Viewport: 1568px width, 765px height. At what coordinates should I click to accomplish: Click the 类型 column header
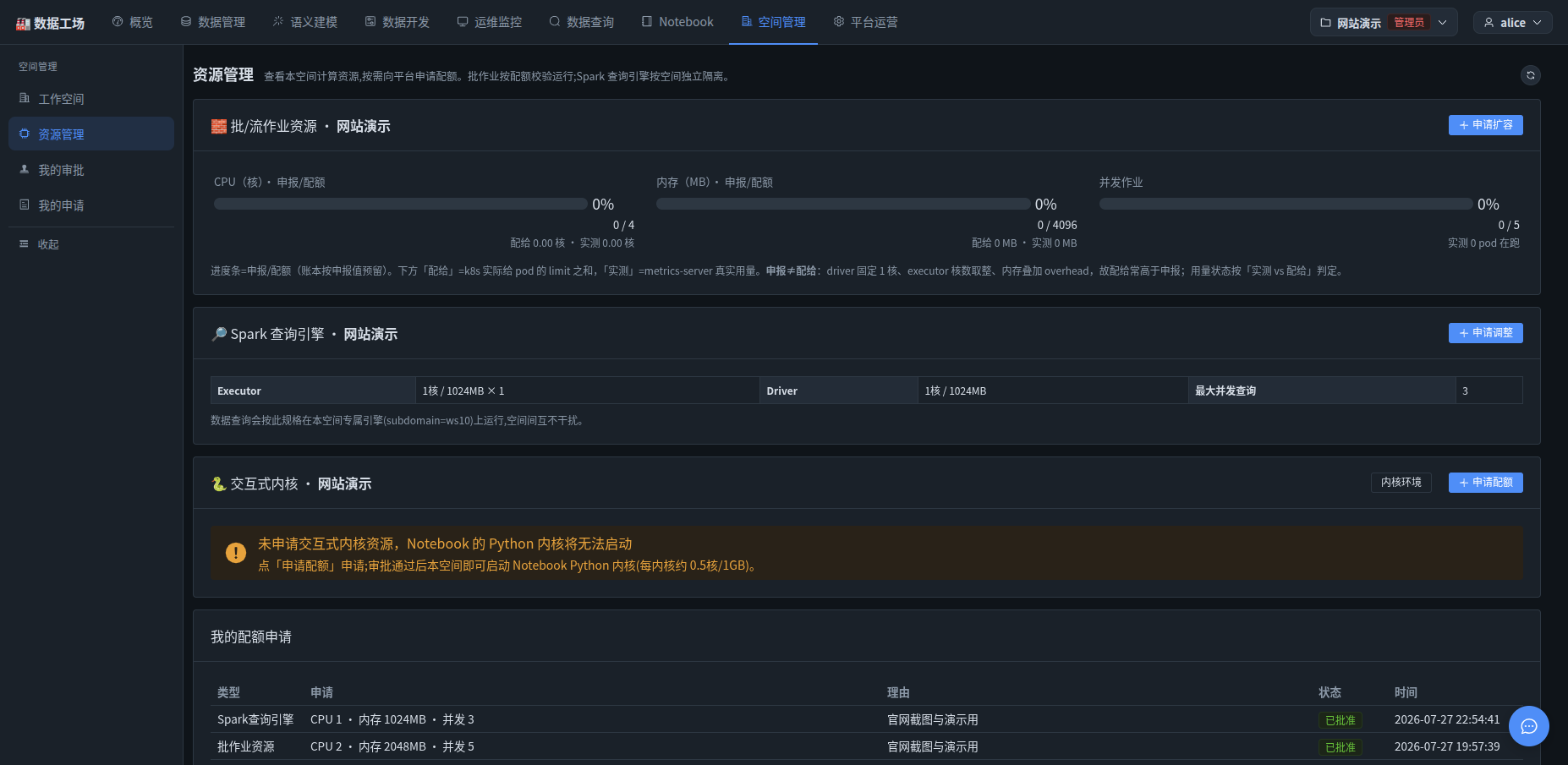click(x=228, y=692)
